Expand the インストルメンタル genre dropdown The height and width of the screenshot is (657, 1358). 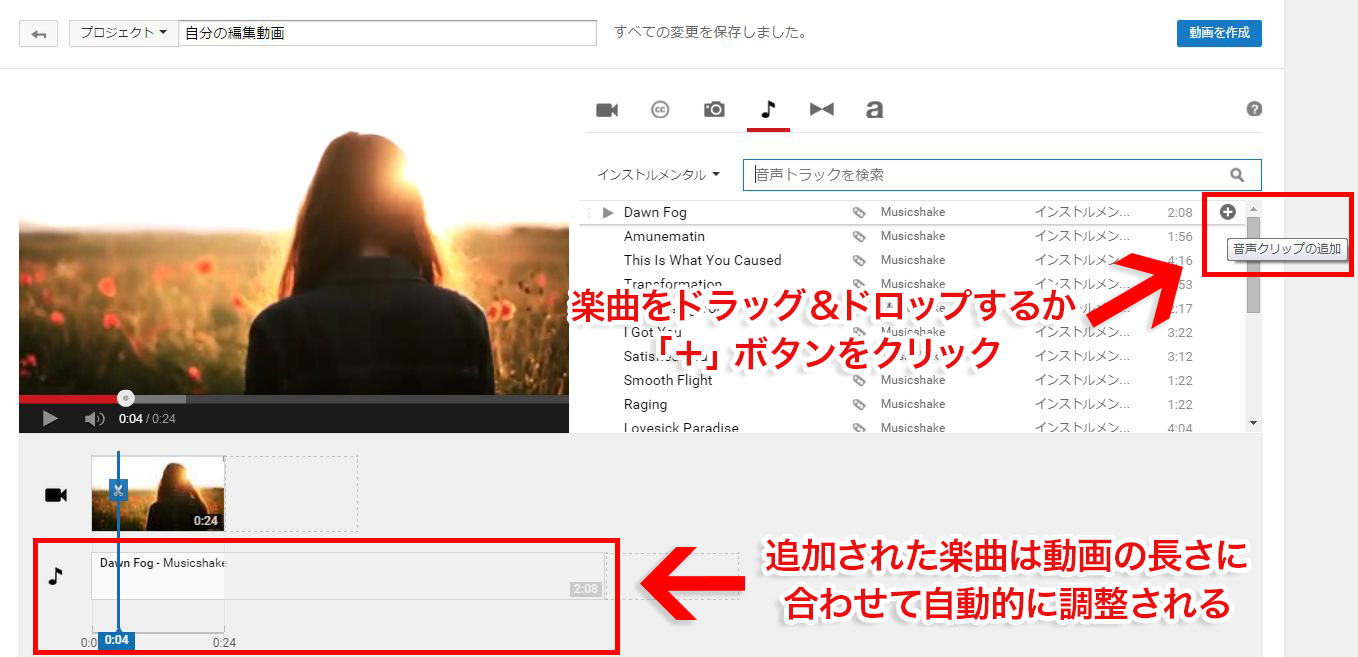click(658, 175)
